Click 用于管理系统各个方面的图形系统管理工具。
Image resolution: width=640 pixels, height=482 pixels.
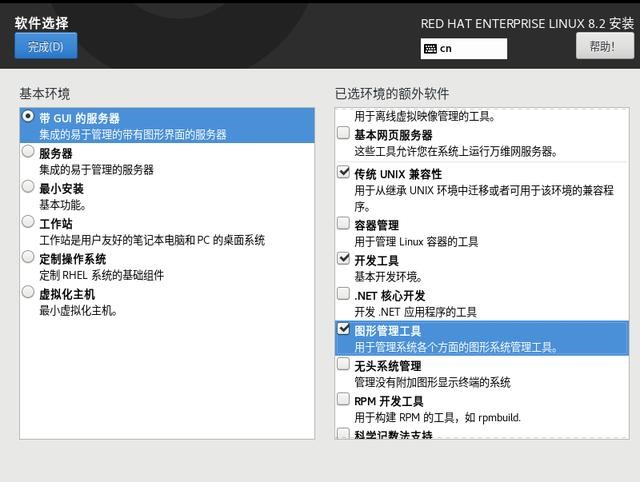pos(456,347)
